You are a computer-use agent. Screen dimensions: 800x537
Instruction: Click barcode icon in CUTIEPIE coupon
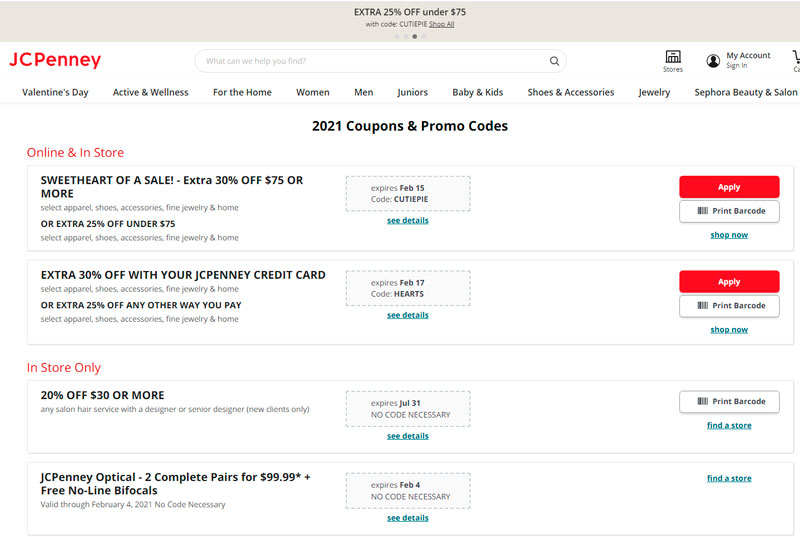click(703, 211)
